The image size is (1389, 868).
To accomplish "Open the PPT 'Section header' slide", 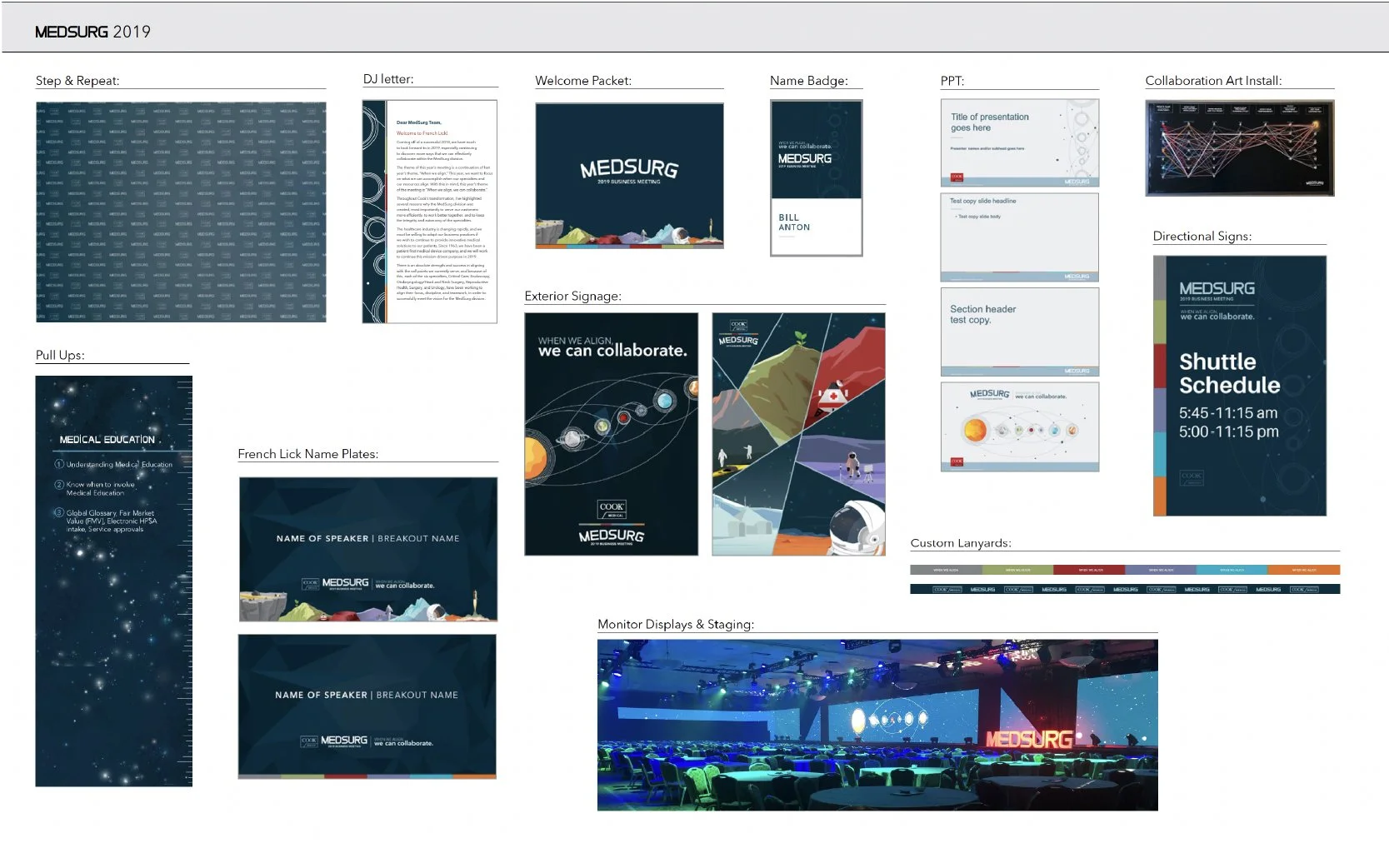I will click(1020, 332).
